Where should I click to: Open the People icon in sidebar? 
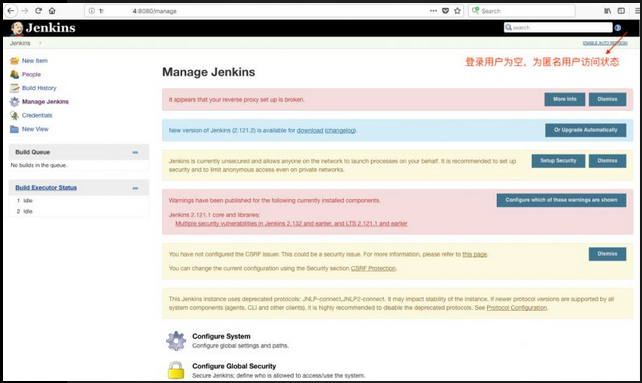[14, 74]
